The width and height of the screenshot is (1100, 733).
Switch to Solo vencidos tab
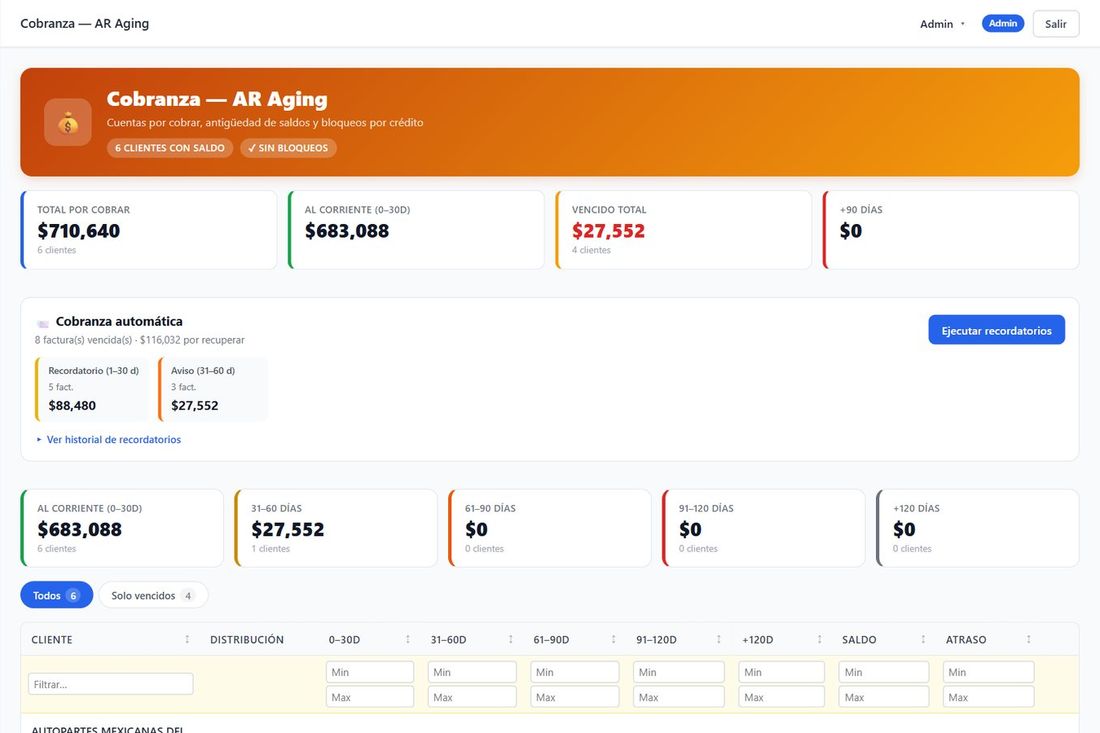pos(153,595)
